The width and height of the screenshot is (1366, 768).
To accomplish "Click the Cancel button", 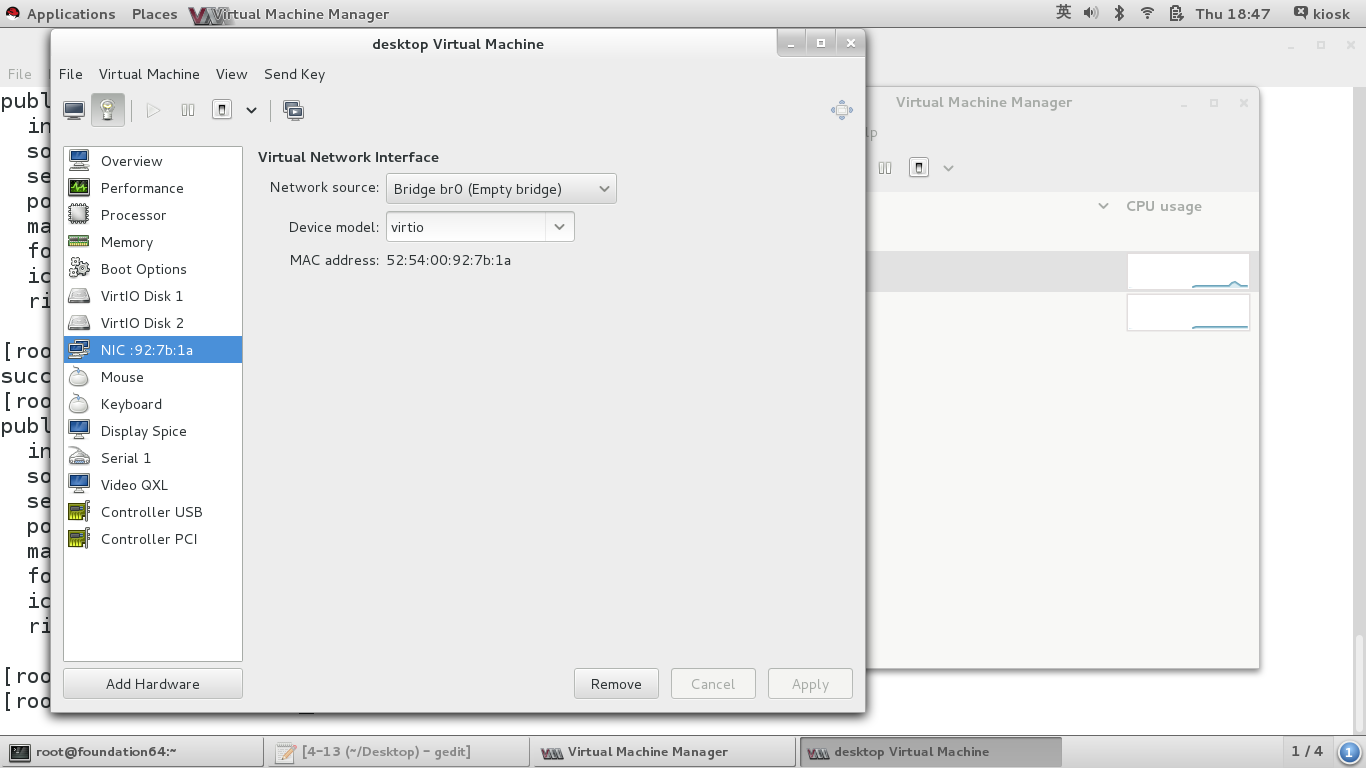I will [713, 684].
